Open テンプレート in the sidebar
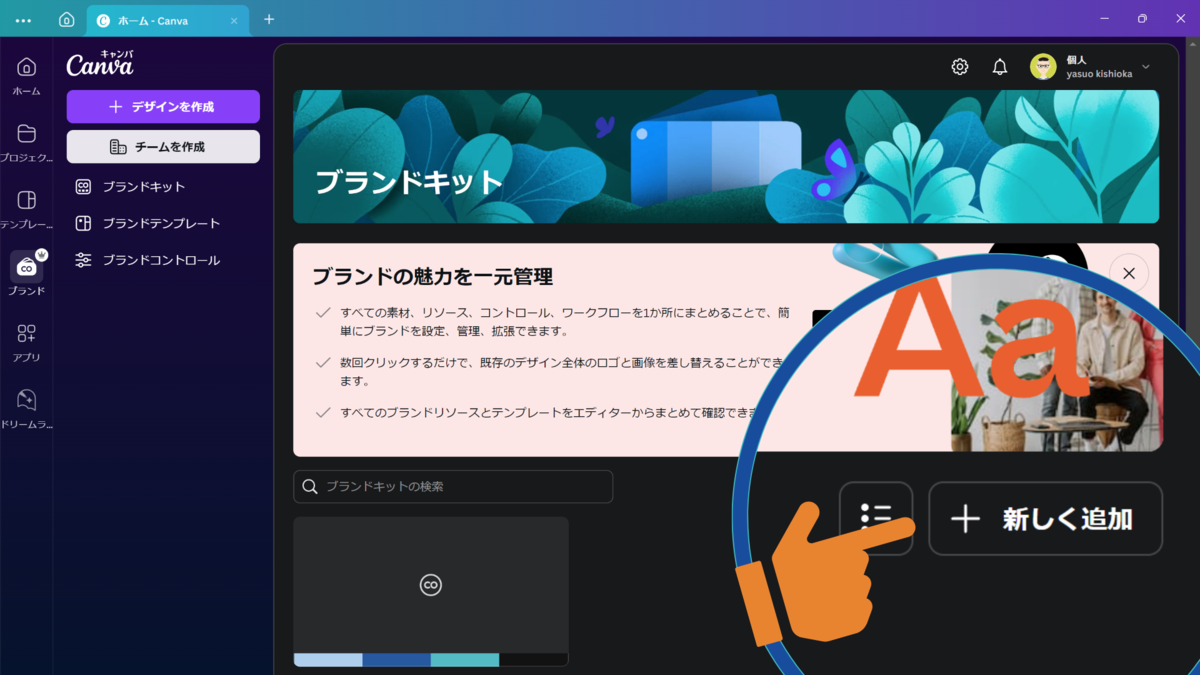The image size is (1200, 675). tap(26, 209)
